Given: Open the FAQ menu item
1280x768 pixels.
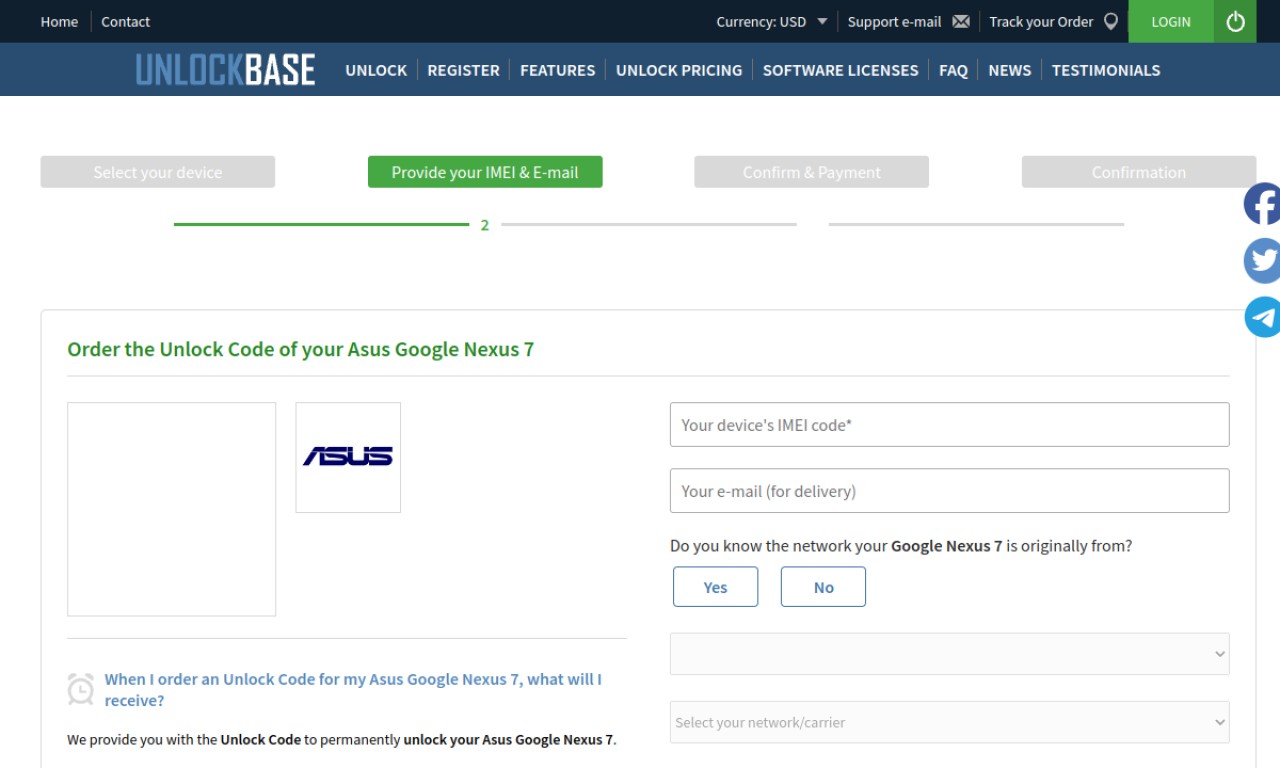Looking at the screenshot, I should [953, 70].
